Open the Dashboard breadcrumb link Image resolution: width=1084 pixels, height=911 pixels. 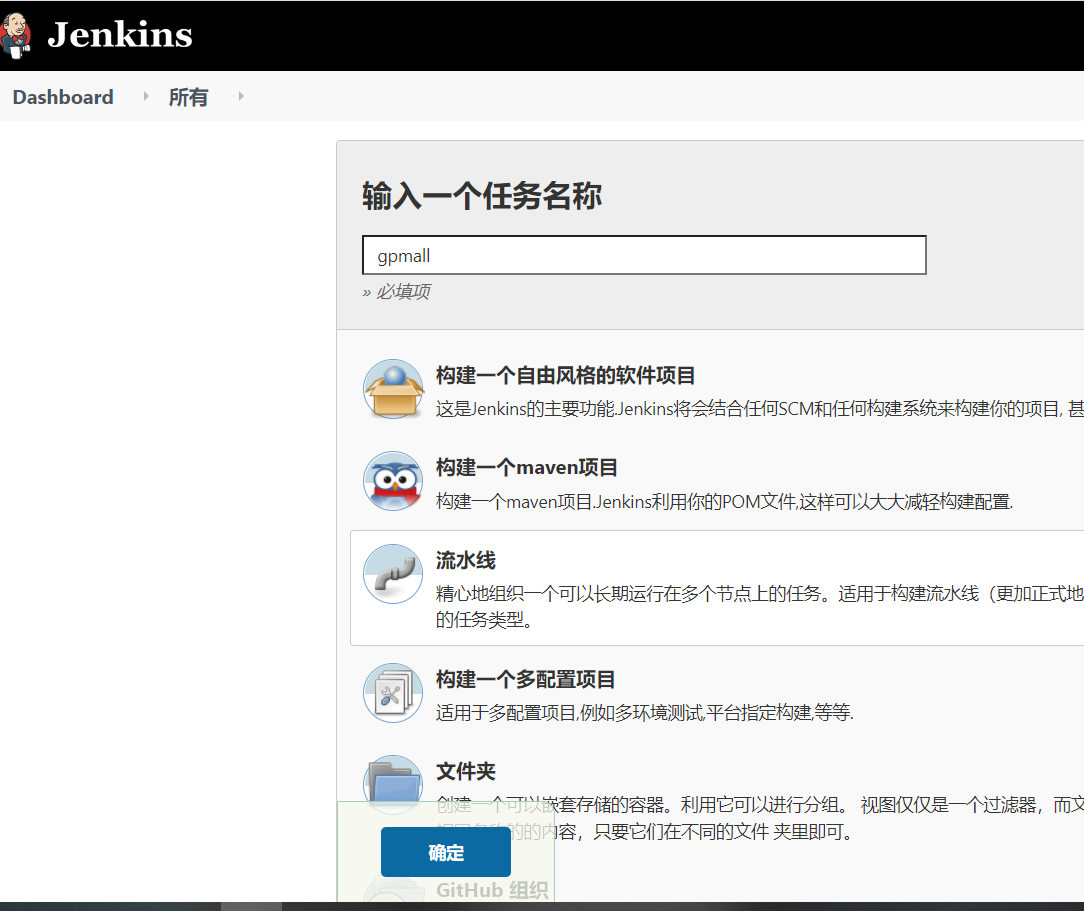pos(63,97)
